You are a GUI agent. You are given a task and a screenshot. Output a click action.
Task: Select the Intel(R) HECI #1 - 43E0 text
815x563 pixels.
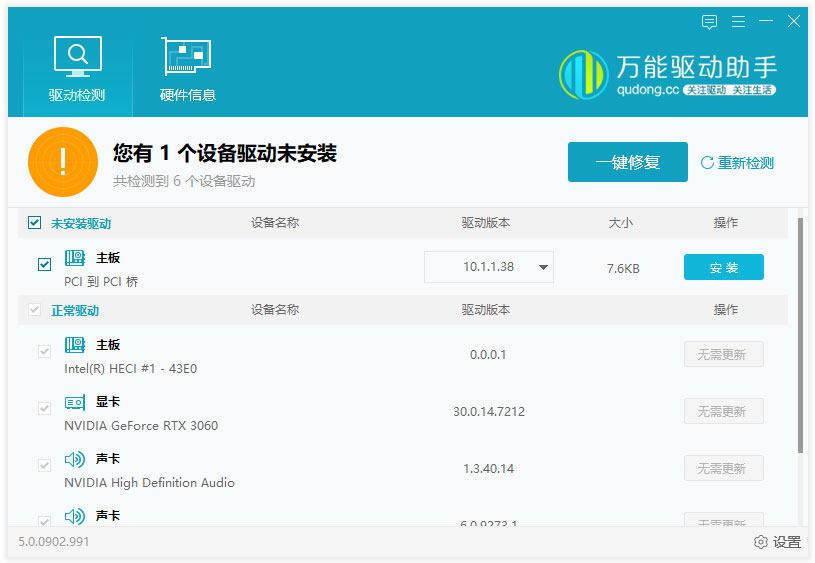tap(130, 369)
